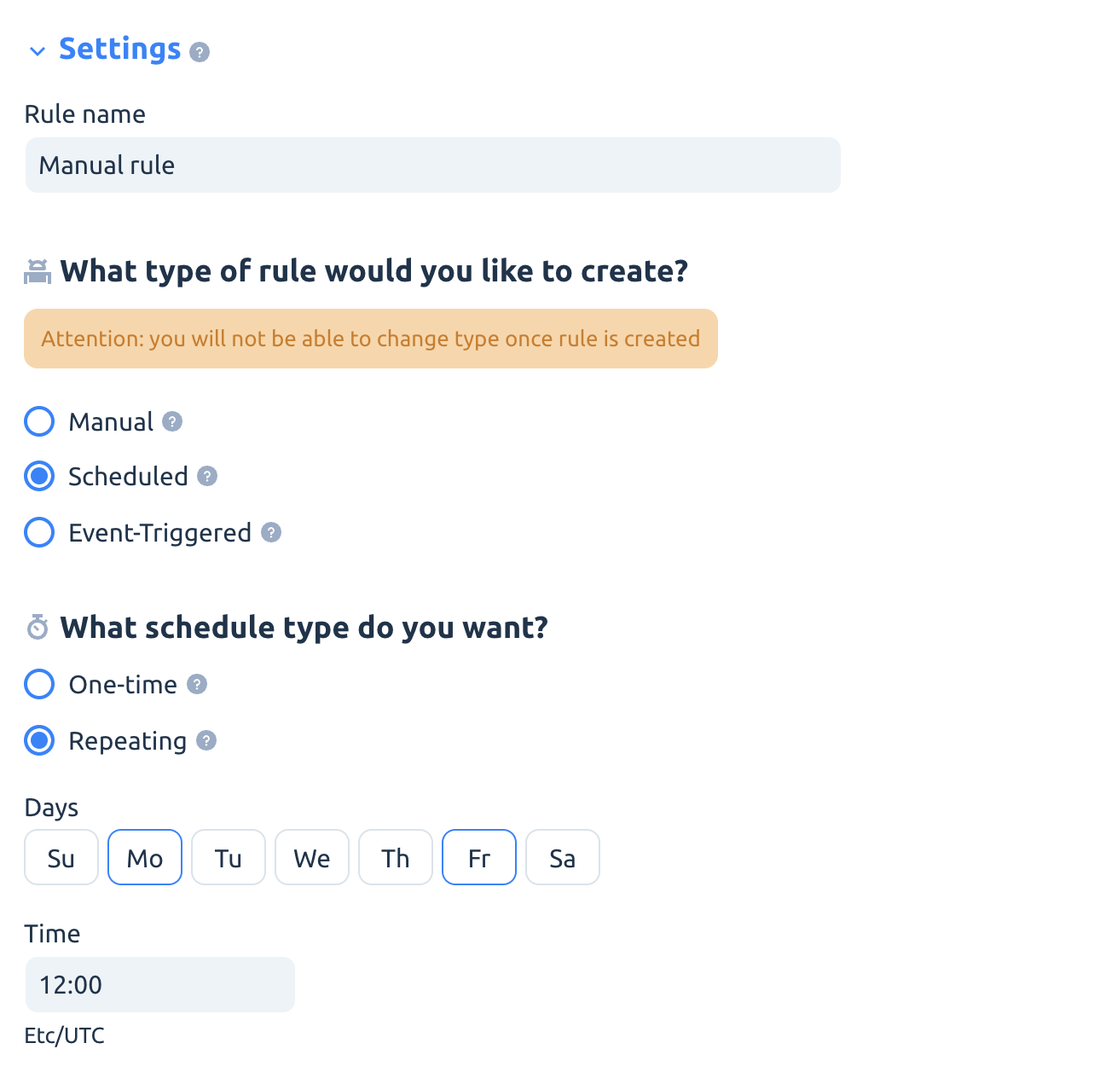Screen dimensions: 1100x1078
Task: Select the Manual rule type radio
Action: click(39, 422)
